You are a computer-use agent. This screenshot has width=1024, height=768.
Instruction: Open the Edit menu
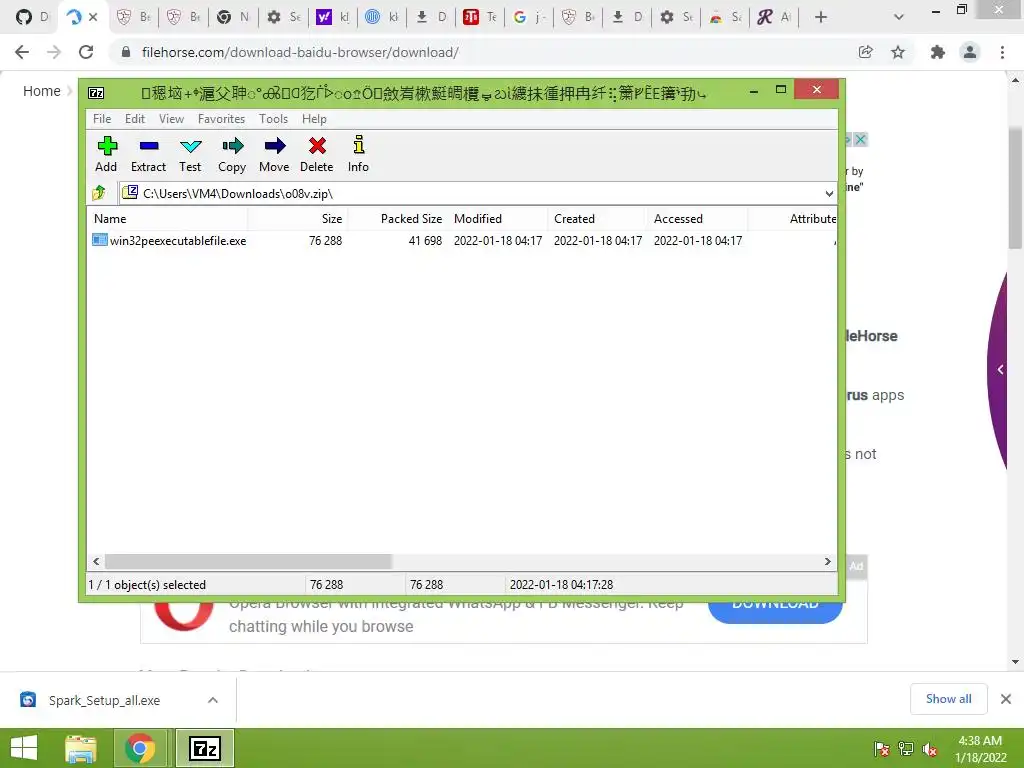coord(135,119)
